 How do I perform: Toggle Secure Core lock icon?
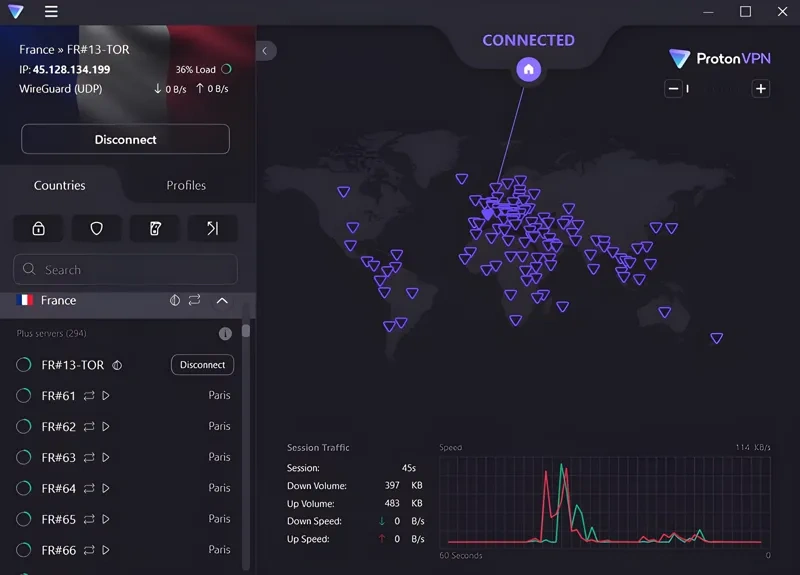pos(39,228)
